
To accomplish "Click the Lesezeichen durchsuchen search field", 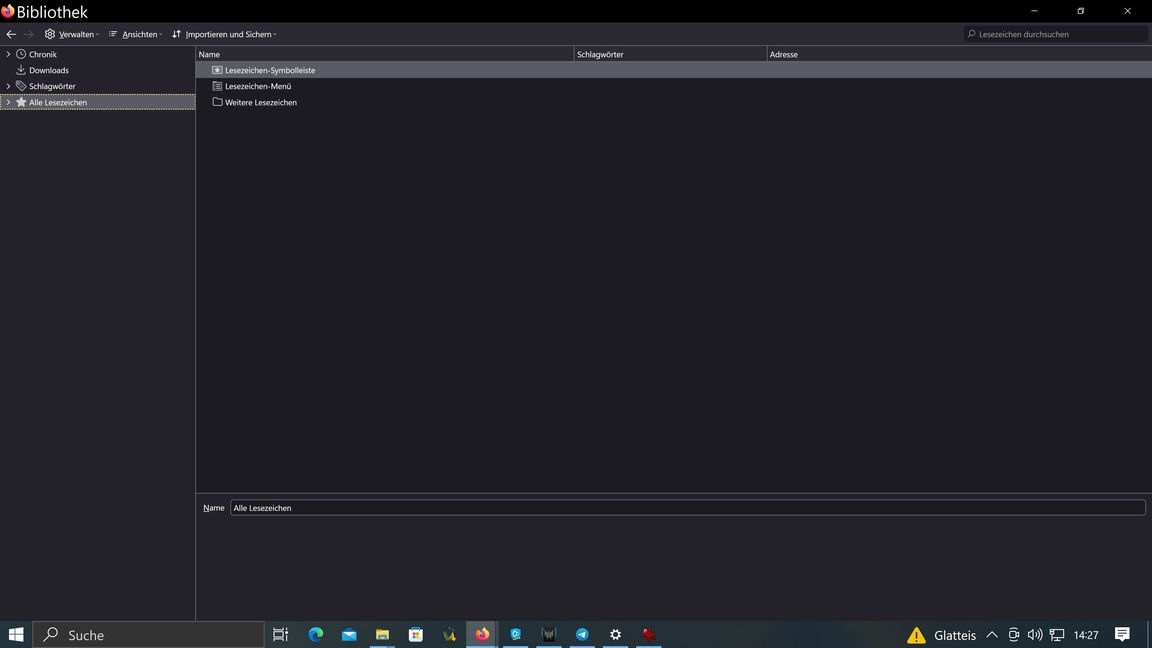I will [1058, 34].
